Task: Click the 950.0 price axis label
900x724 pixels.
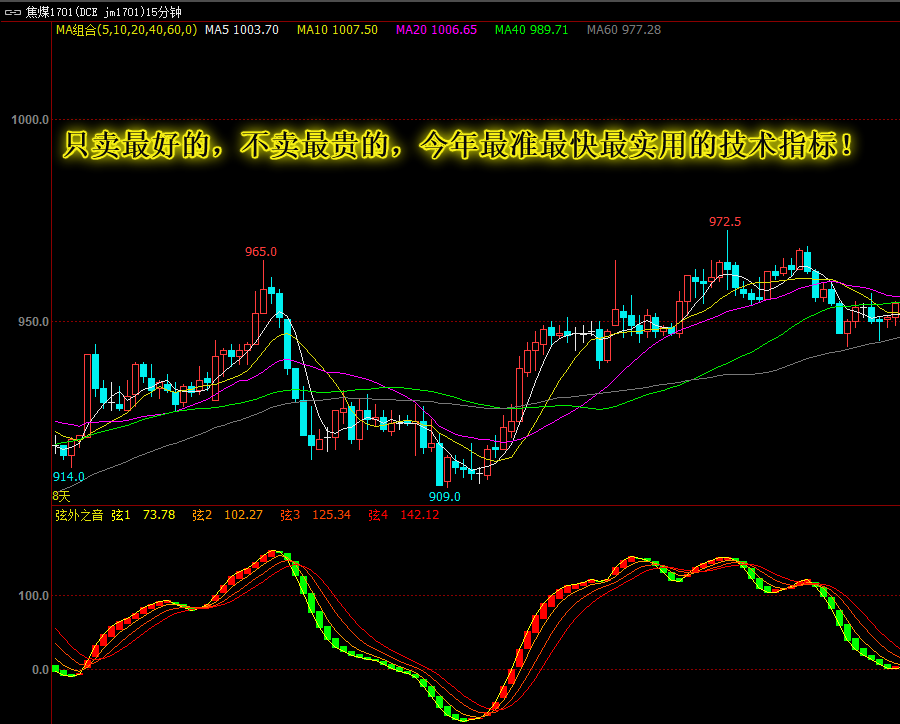Action: 33,322
